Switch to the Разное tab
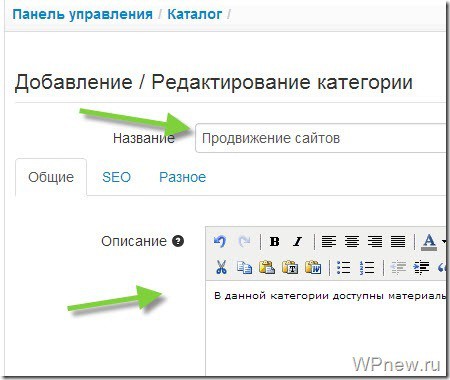Screen dimensions: 450x380 182,177
